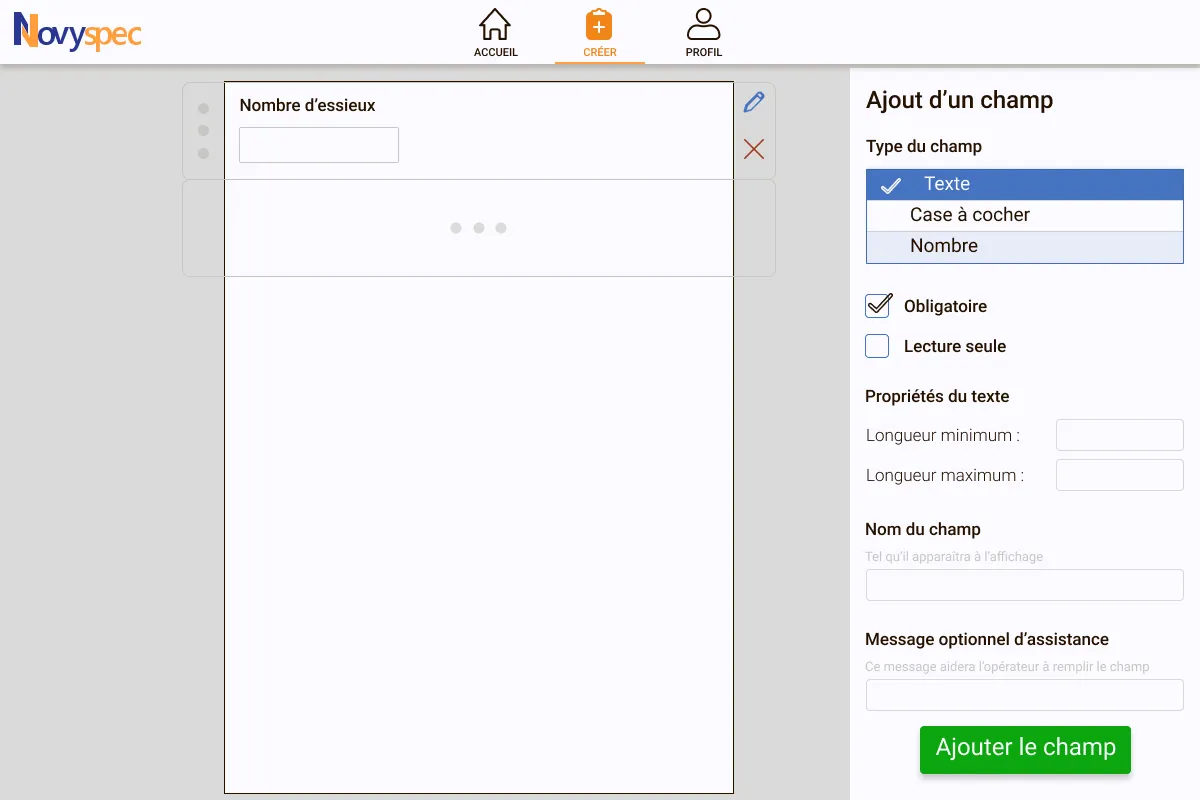This screenshot has width=1200, height=800.
Task: Click the blank form canvas area
Action: click(x=478, y=530)
